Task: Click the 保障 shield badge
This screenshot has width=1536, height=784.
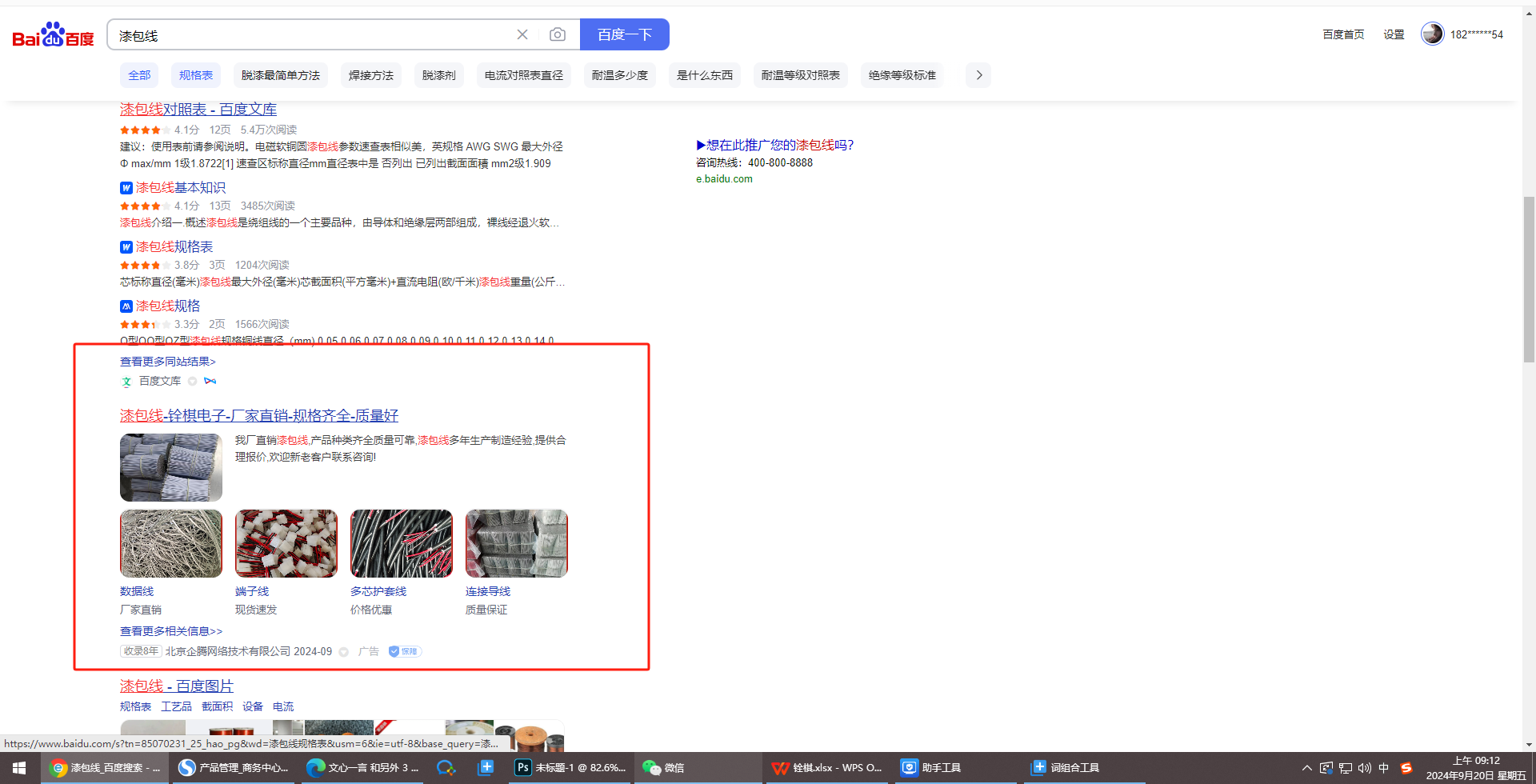Action: [x=405, y=651]
